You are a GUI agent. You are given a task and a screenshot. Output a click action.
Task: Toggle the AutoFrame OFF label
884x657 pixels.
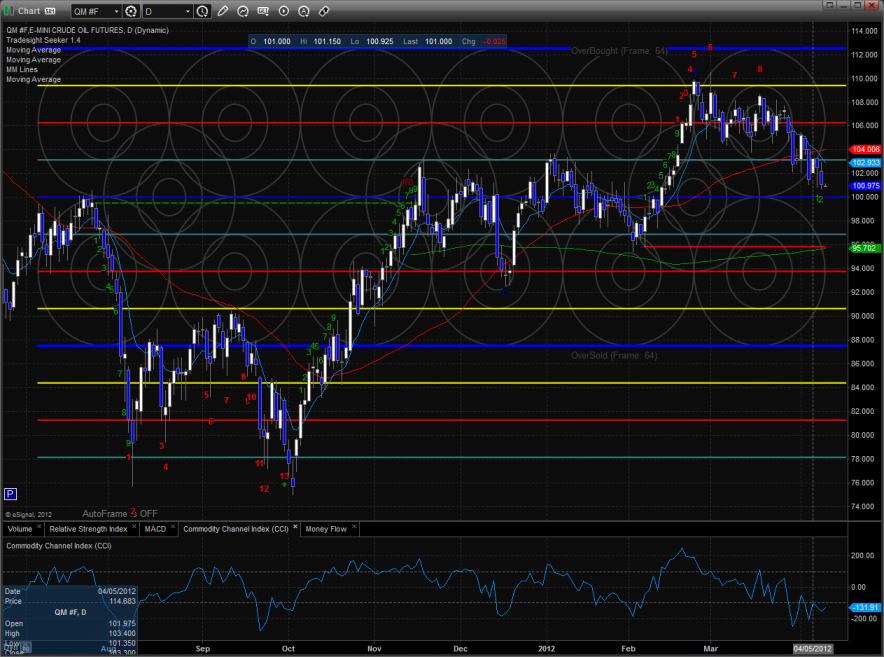(120, 512)
